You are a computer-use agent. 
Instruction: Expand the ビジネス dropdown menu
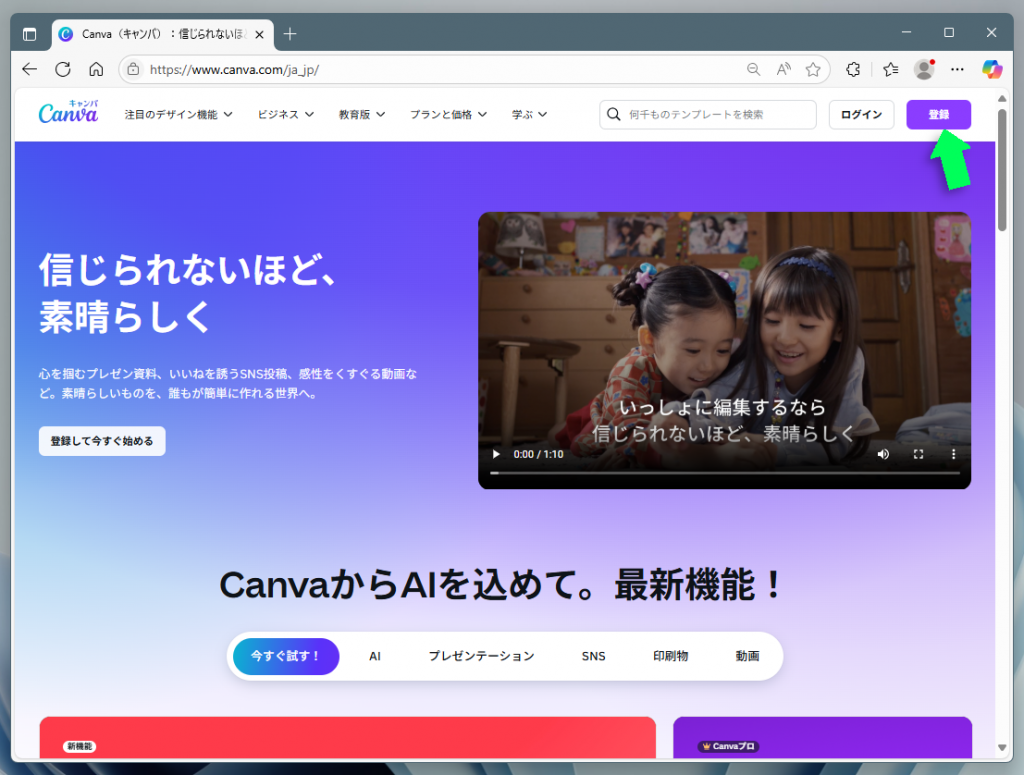click(286, 114)
